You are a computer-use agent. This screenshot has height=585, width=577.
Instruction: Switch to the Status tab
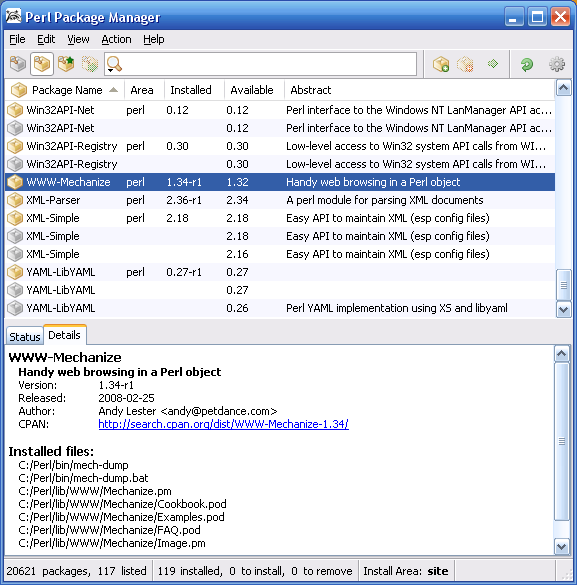point(25,337)
